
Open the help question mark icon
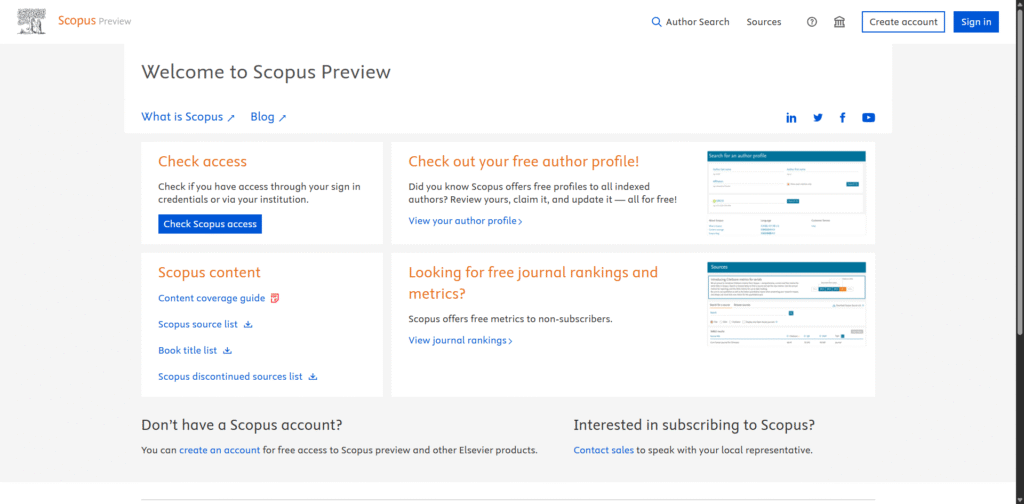point(812,22)
